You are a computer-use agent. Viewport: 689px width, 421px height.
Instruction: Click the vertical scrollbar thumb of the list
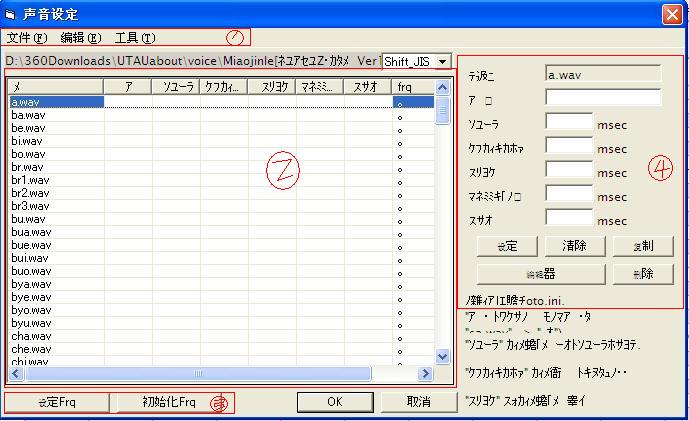click(442, 110)
